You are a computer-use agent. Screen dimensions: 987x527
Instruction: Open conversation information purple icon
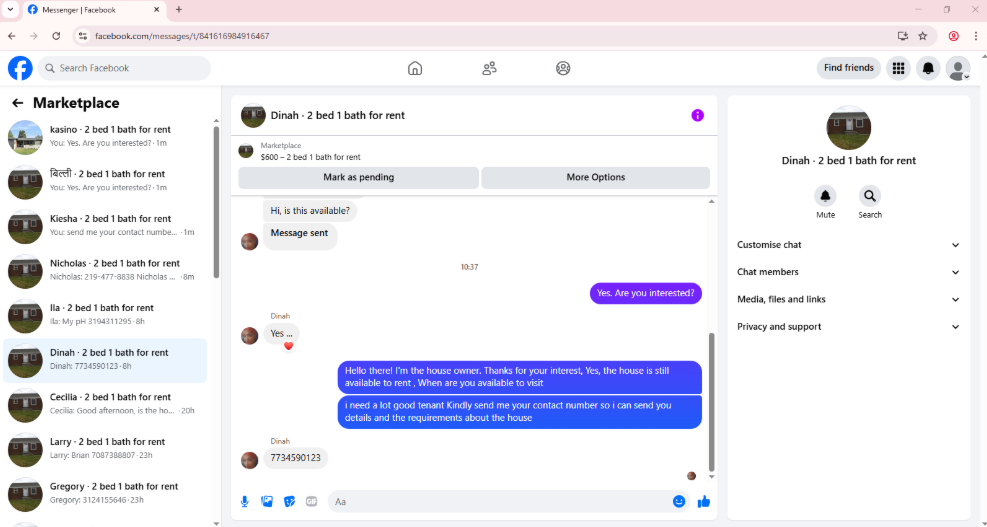click(x=697, y=115)
